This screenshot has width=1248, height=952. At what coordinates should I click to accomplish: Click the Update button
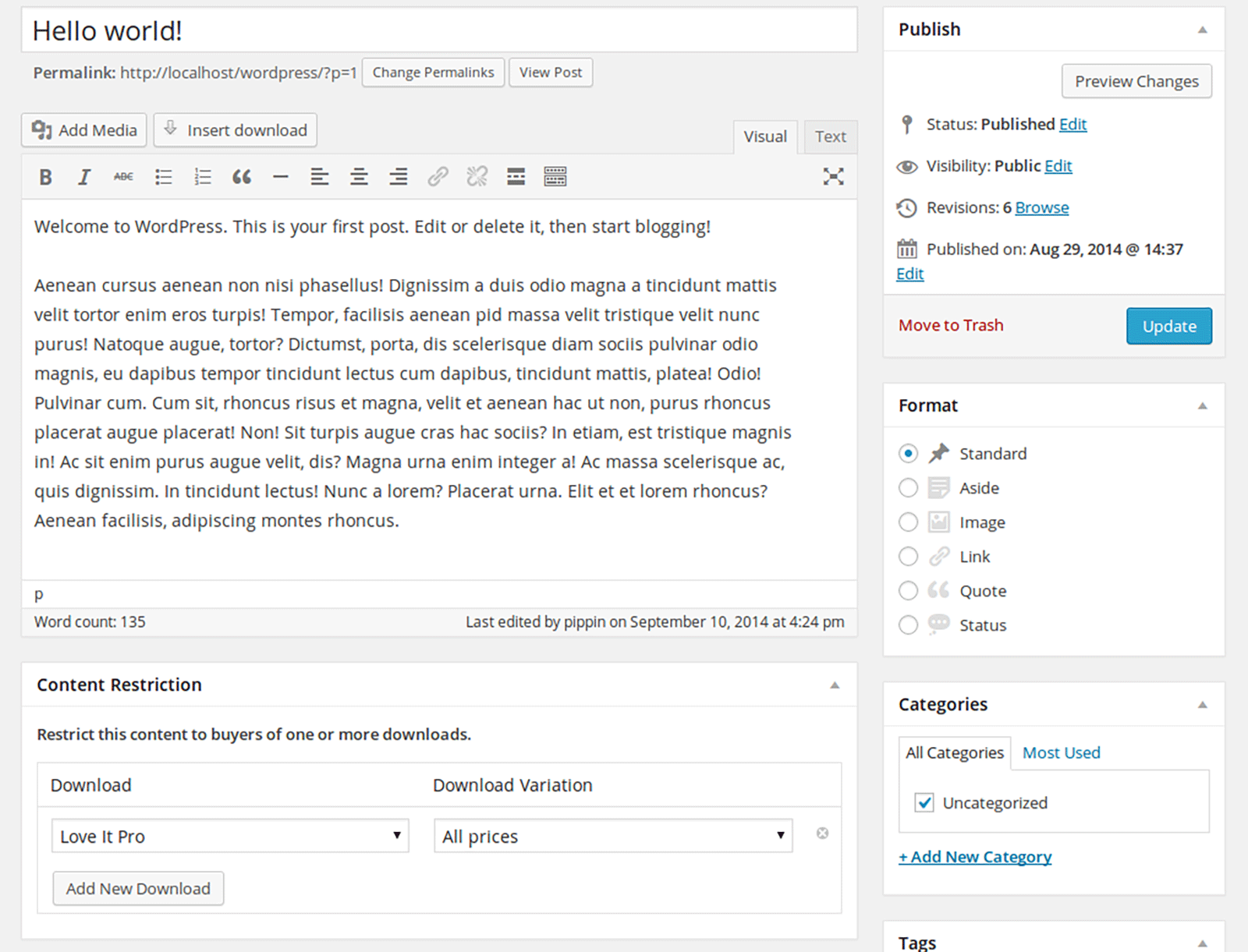coord(1169,326)
